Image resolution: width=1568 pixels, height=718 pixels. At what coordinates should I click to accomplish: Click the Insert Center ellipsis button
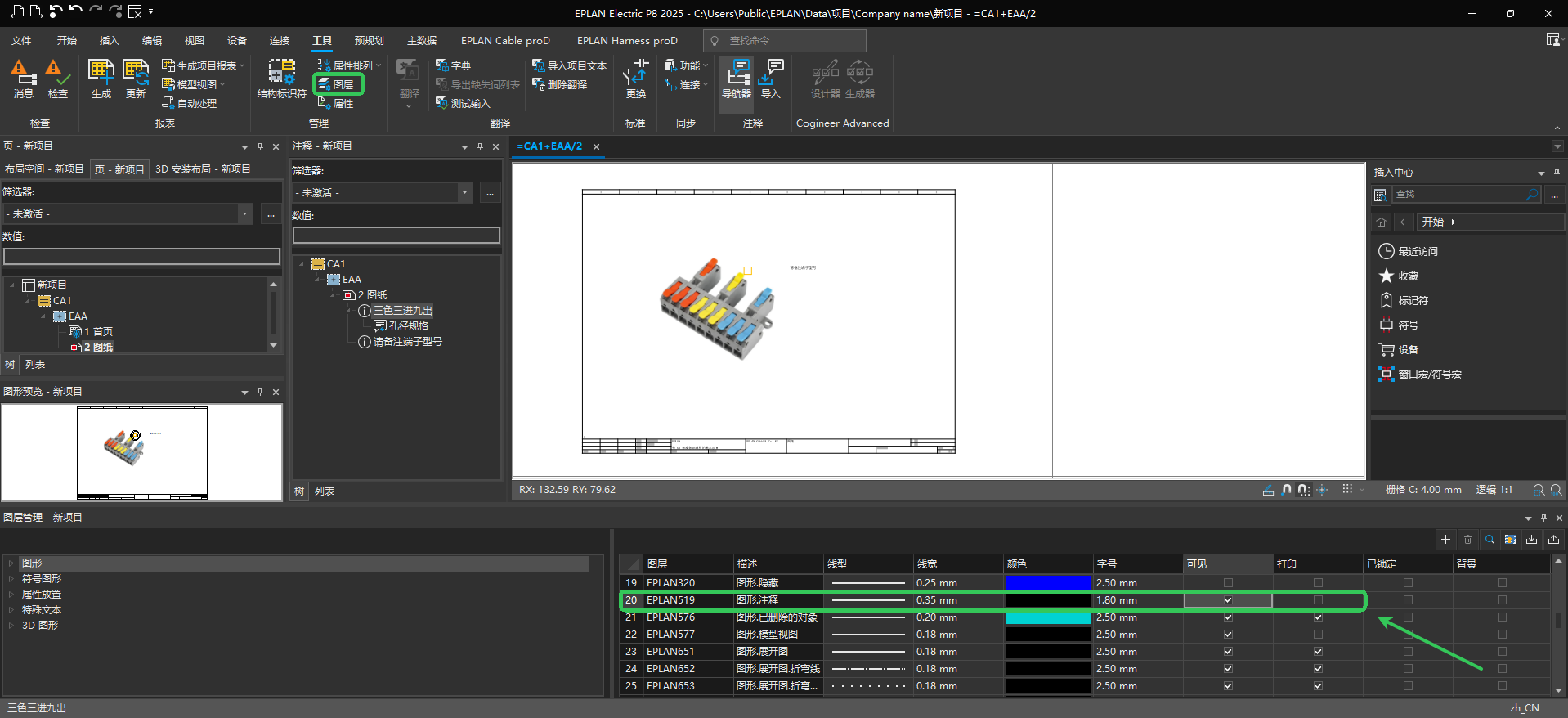tap(1554, 195)
